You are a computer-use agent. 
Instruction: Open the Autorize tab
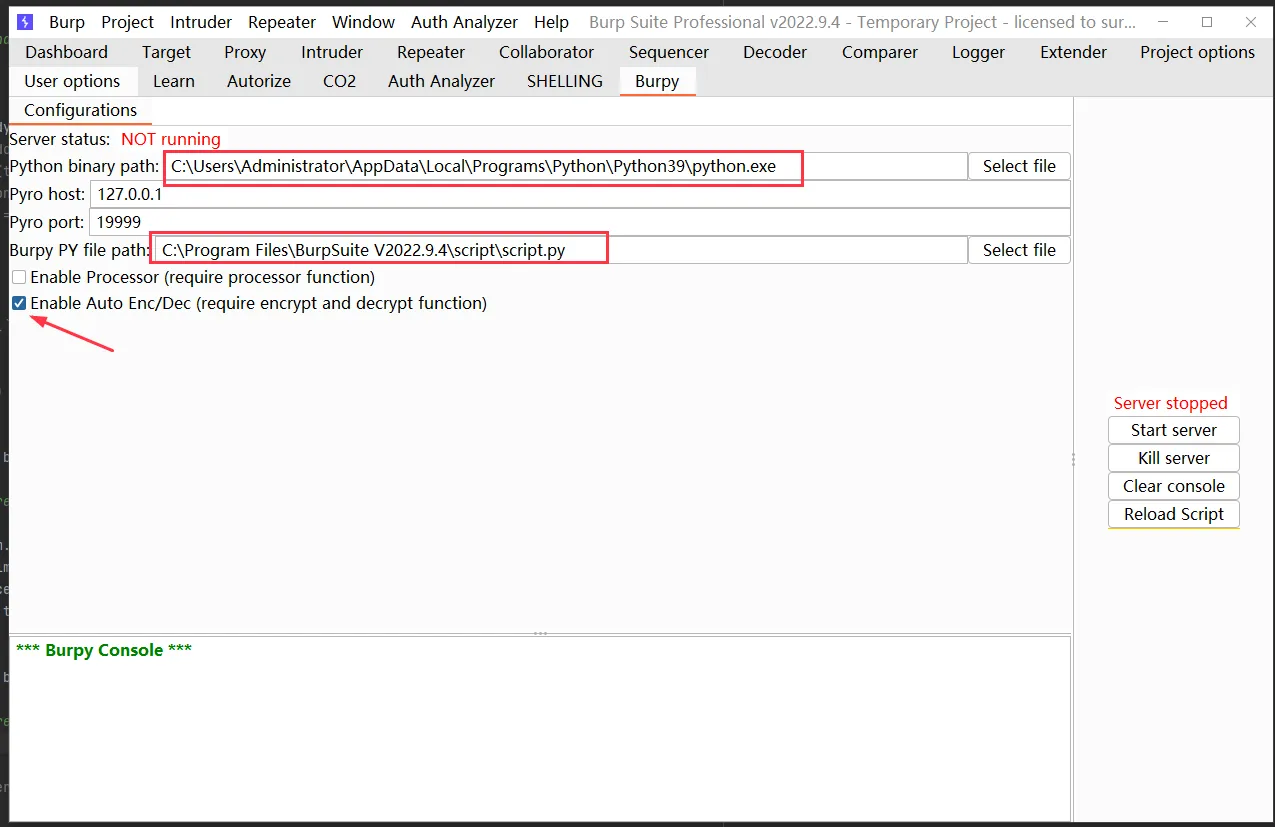click(x=259, y=81)
